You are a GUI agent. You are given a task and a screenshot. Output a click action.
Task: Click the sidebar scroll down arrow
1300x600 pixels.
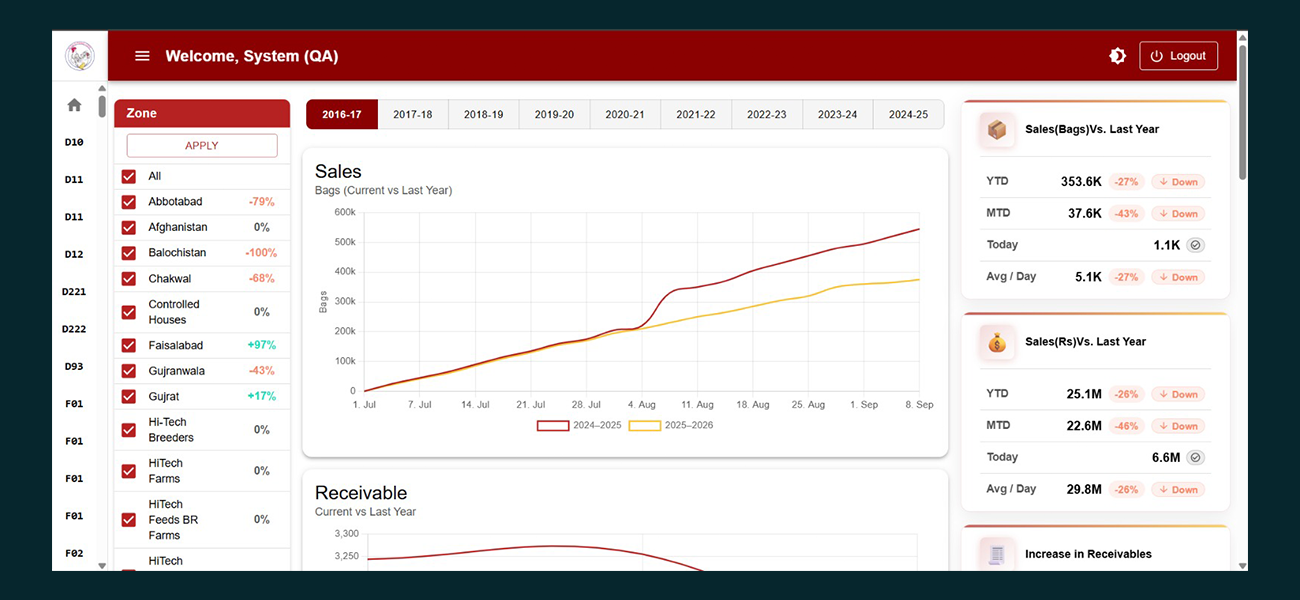(102, 565)
